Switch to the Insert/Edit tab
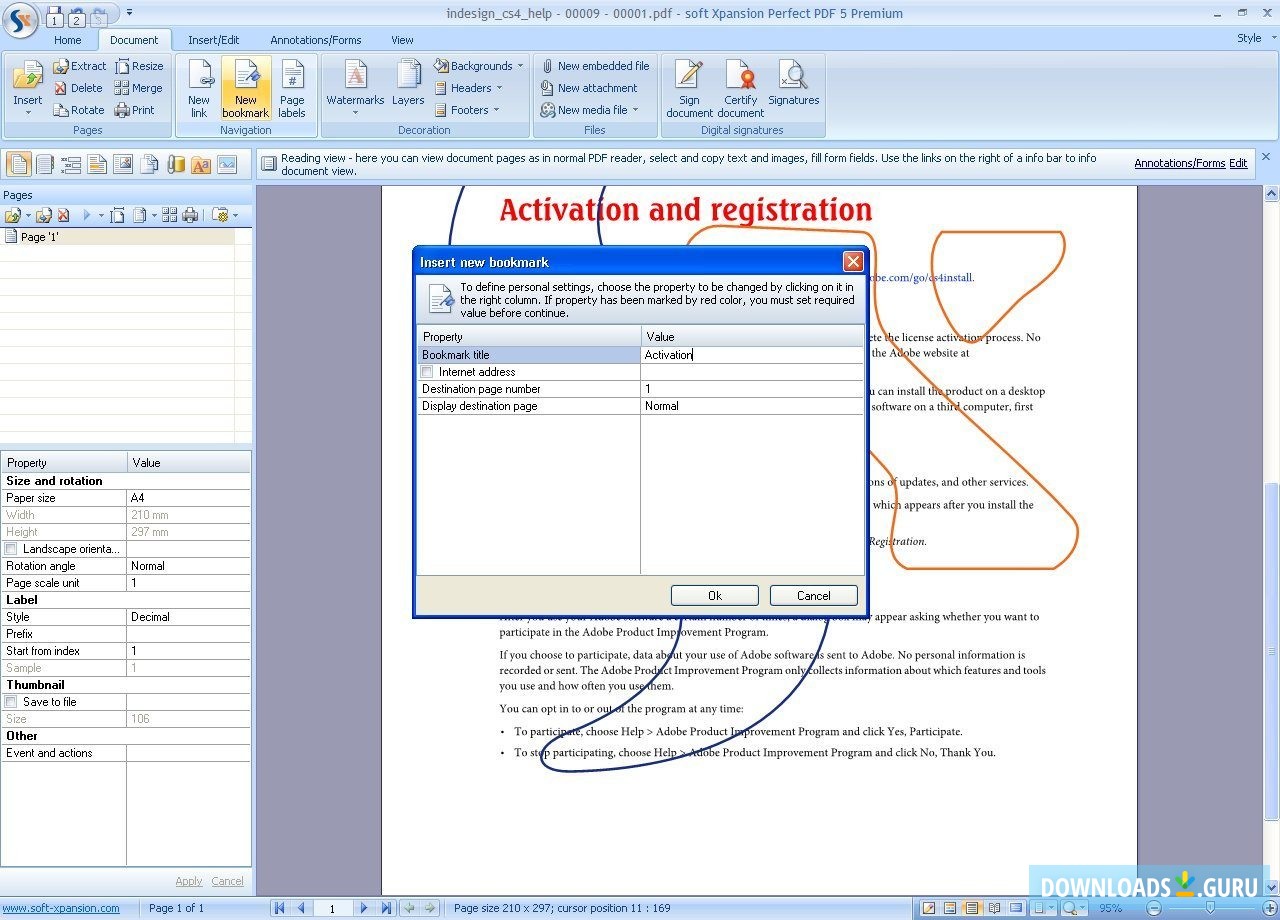1280x920 pixels. click(x=214, y=40)
